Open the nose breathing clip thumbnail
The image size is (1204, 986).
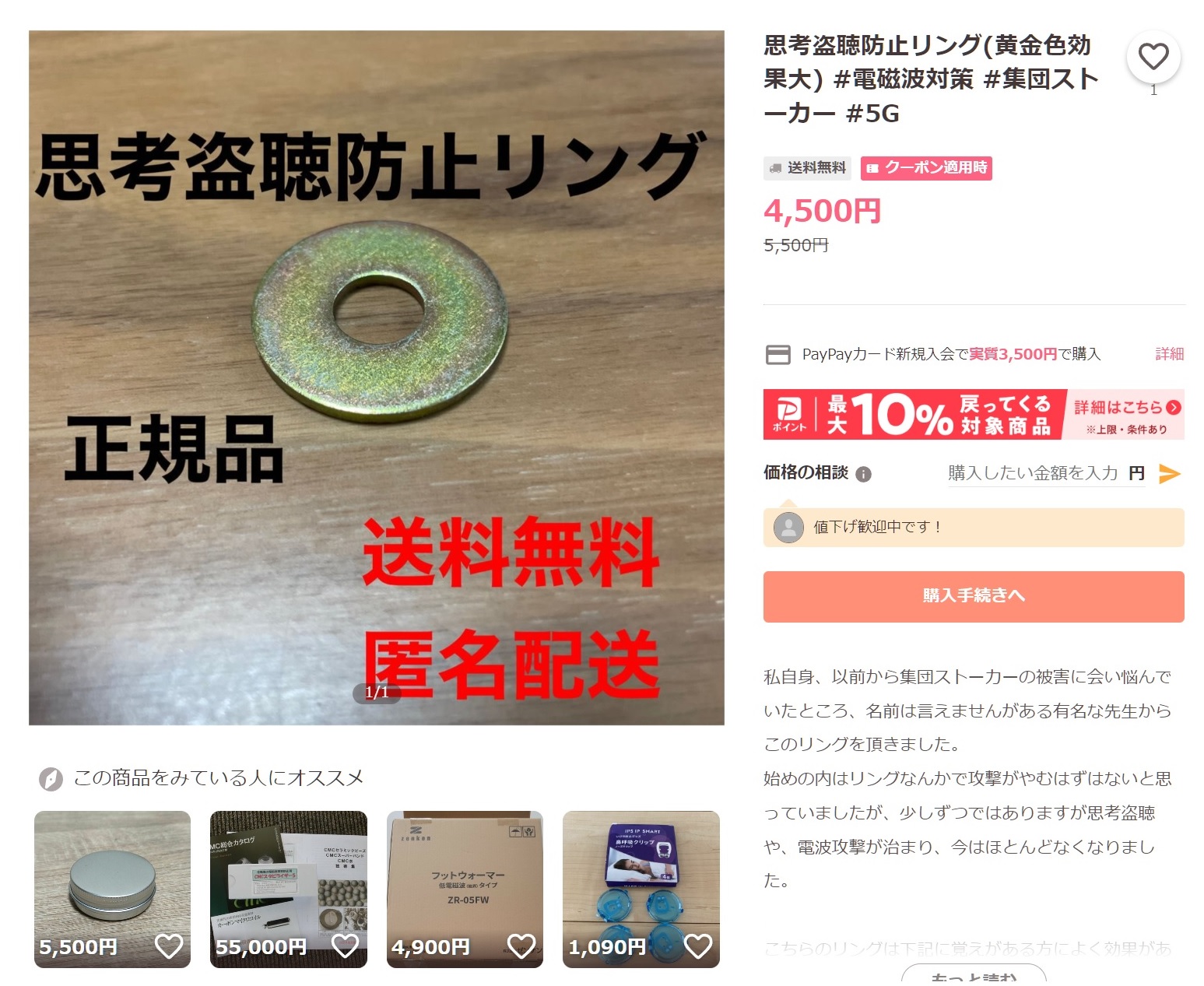[641, 890]
